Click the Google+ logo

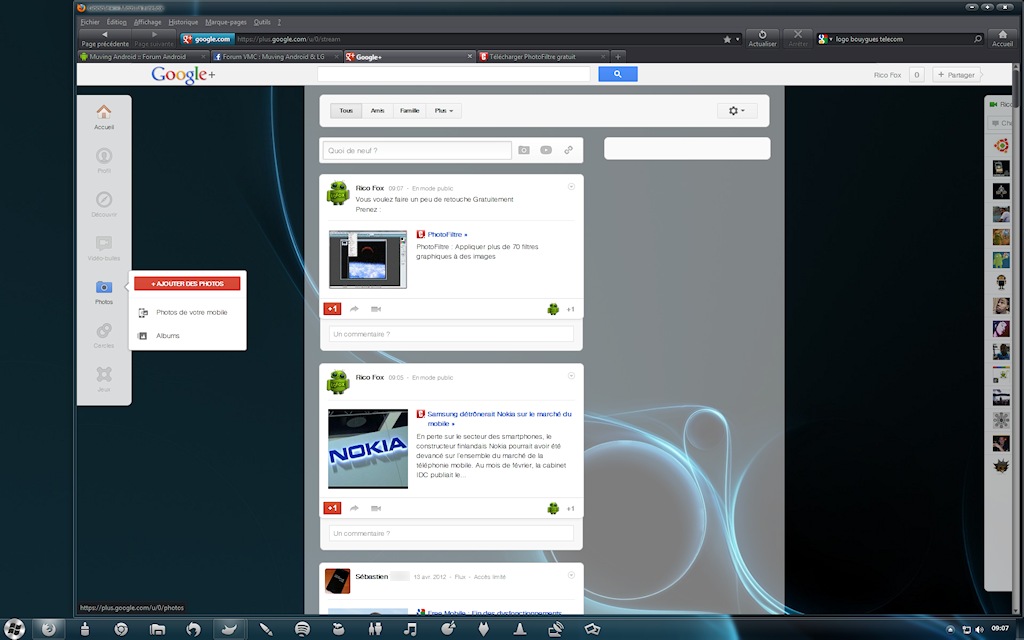click(184, 74)
